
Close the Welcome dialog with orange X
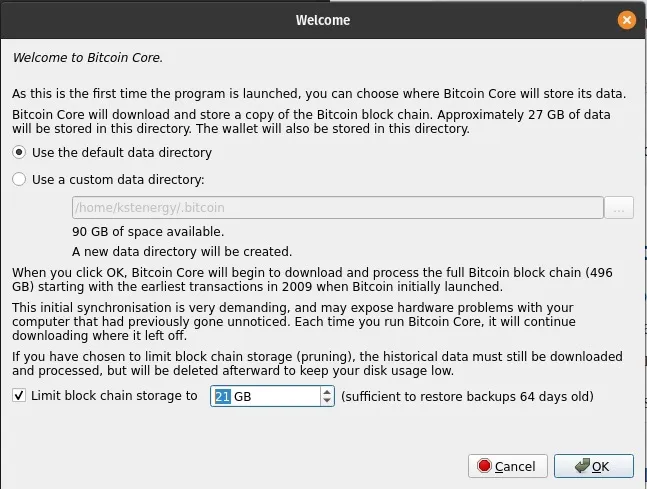click(627, 19)
